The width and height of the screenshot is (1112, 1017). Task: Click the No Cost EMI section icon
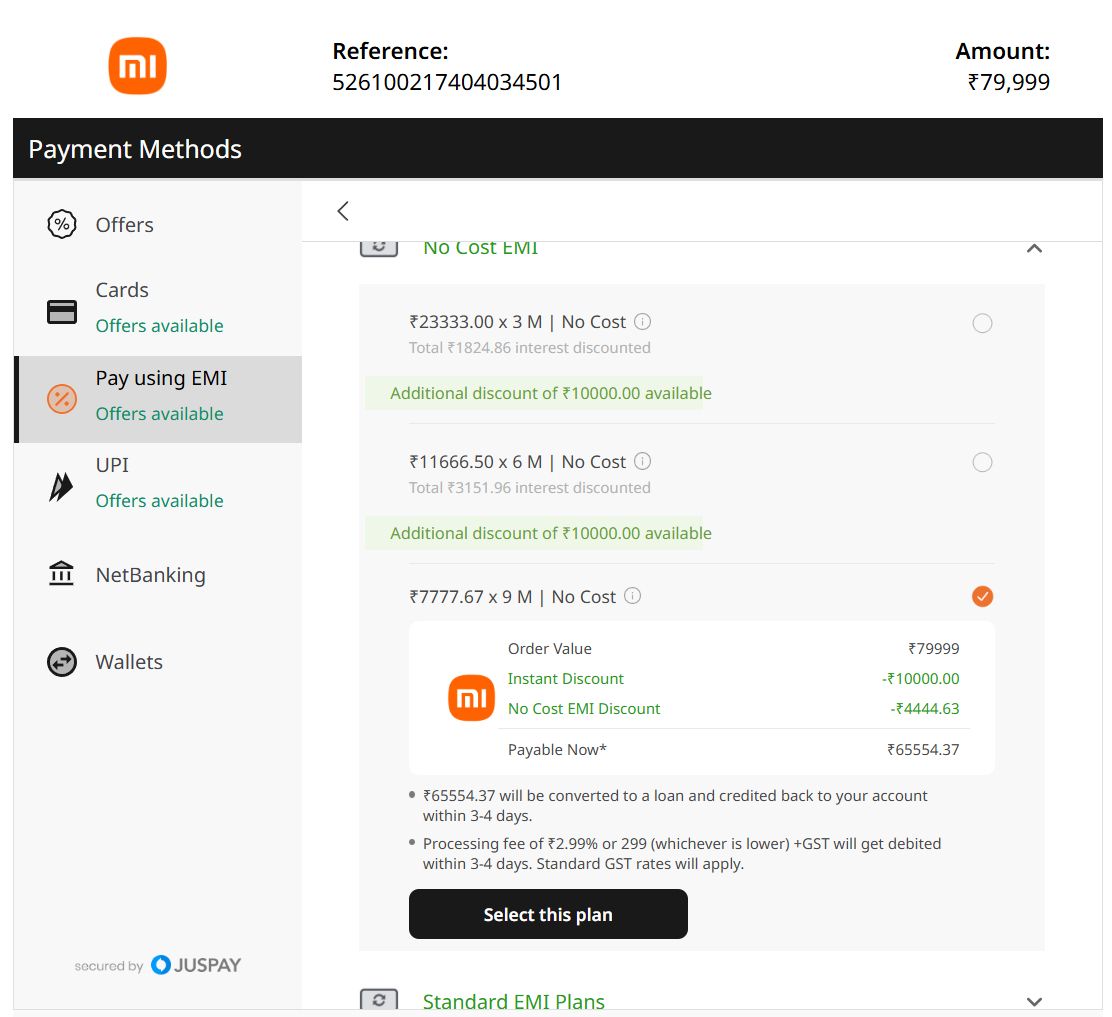pyautogui.click(x=379, y=248)
